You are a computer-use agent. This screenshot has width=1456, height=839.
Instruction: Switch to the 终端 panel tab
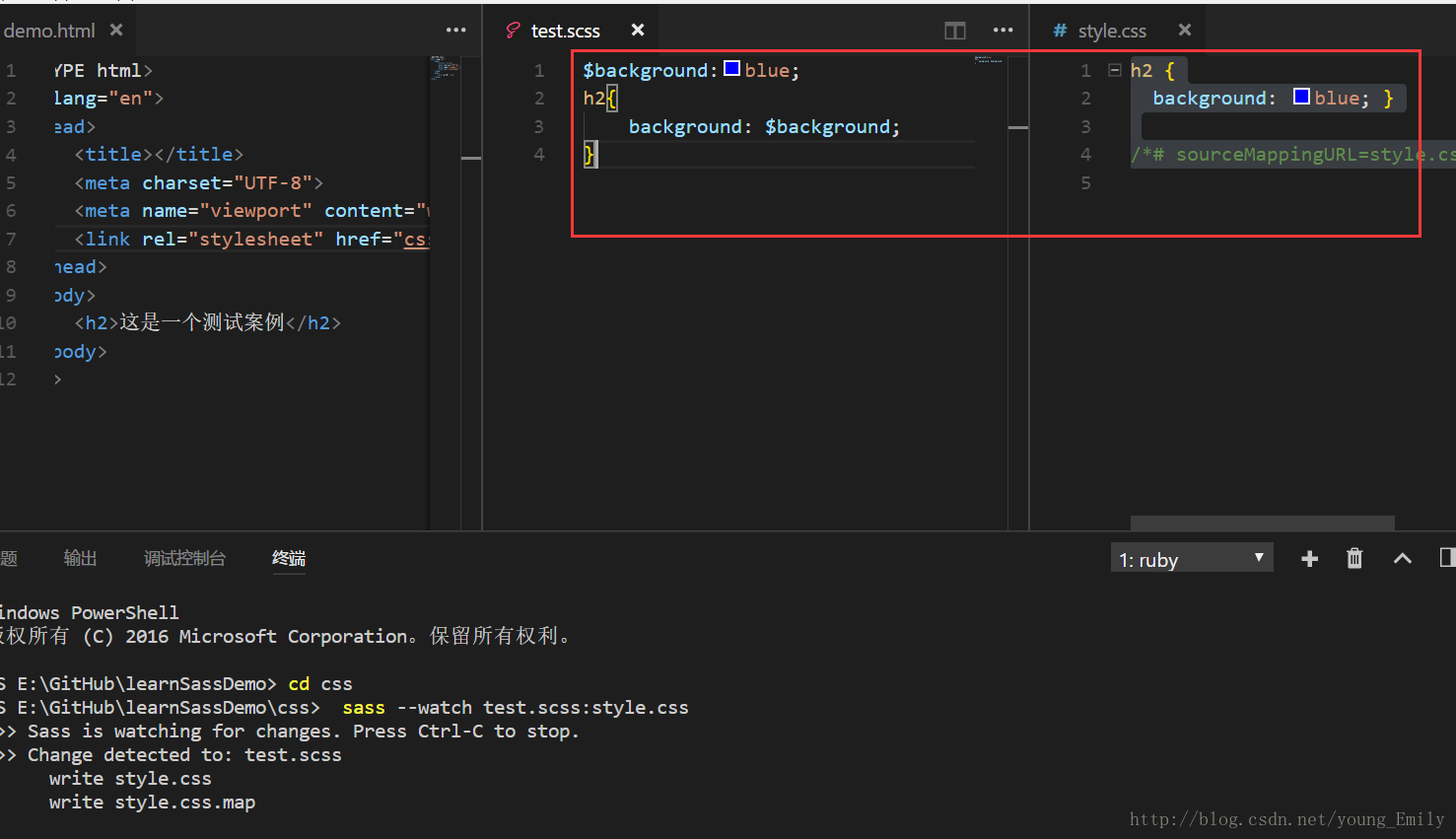tap(289, 558)
